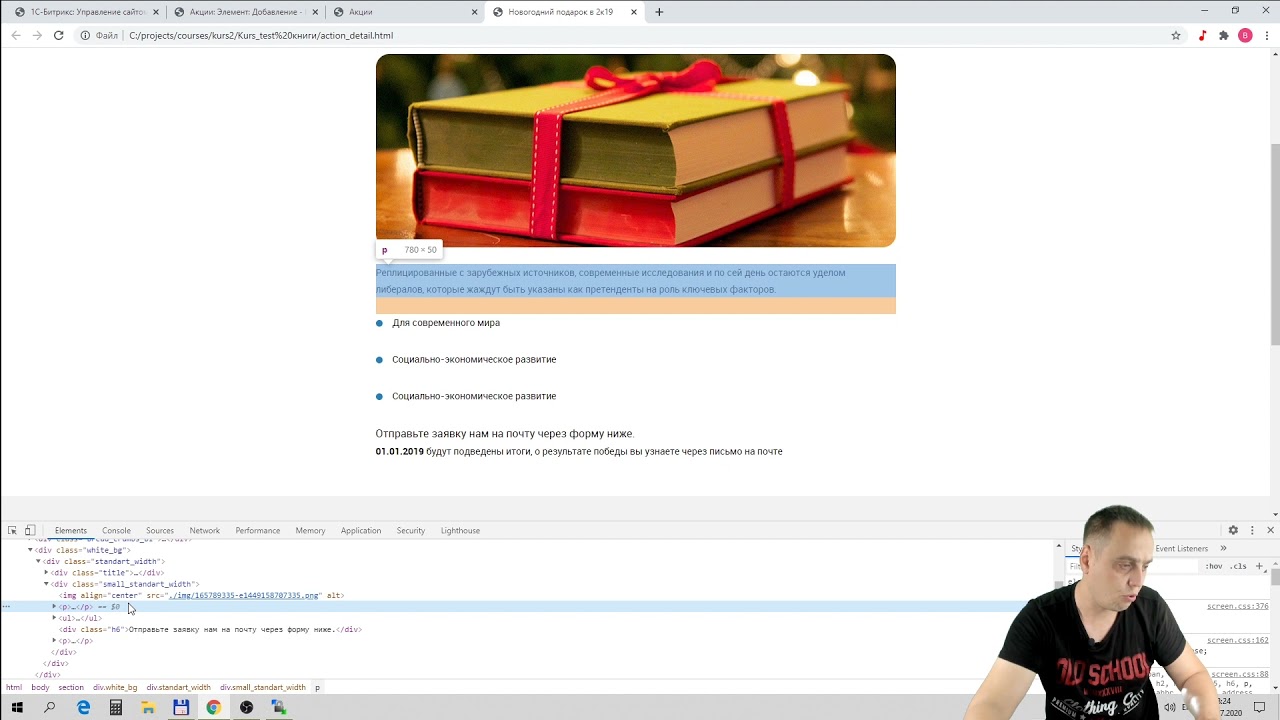This screenshot has width=1280, height=720.
Task: Open the Security panel tab
Action: pyautogui.click(x=410, y=530)
